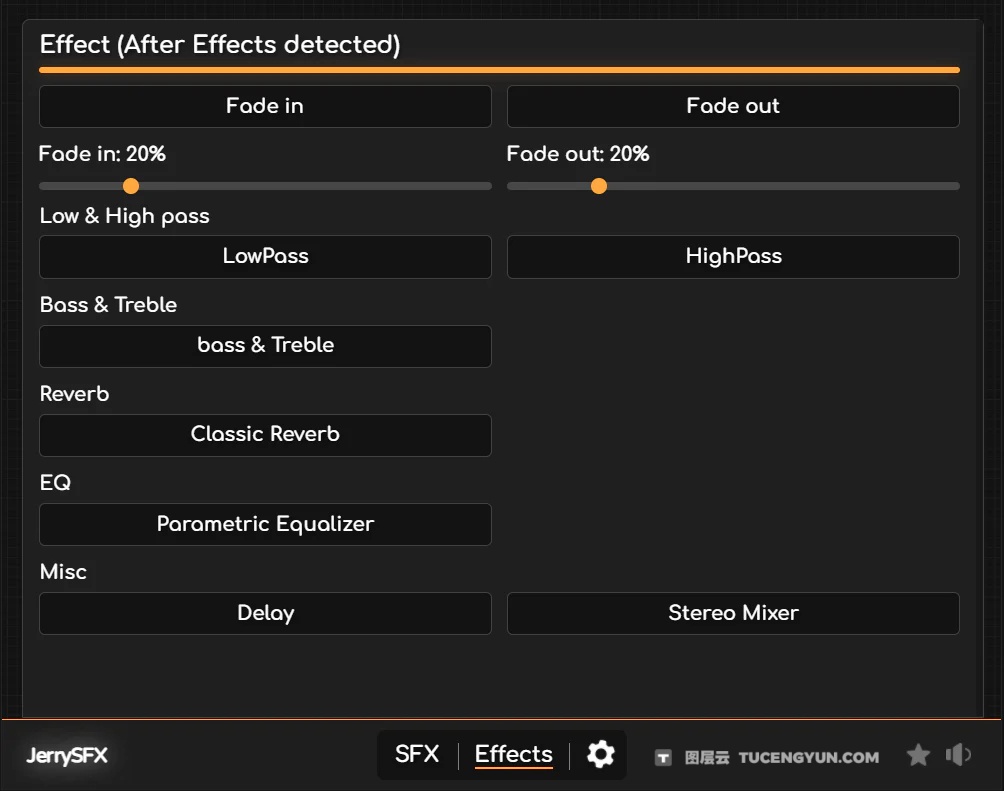Click the Fade in slider handle

click(x=131, y=186)
